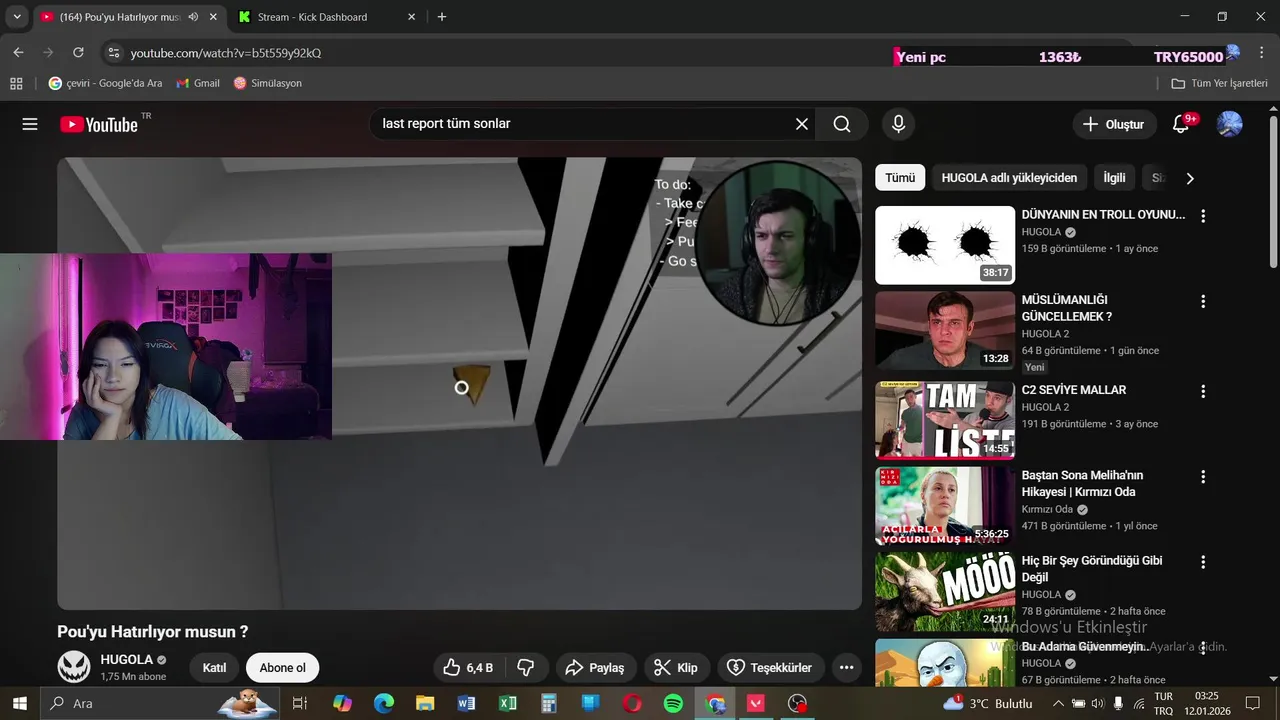The image size is (1280, 720).
Task: Run search with the magnifier button
Action: point(842,124)
